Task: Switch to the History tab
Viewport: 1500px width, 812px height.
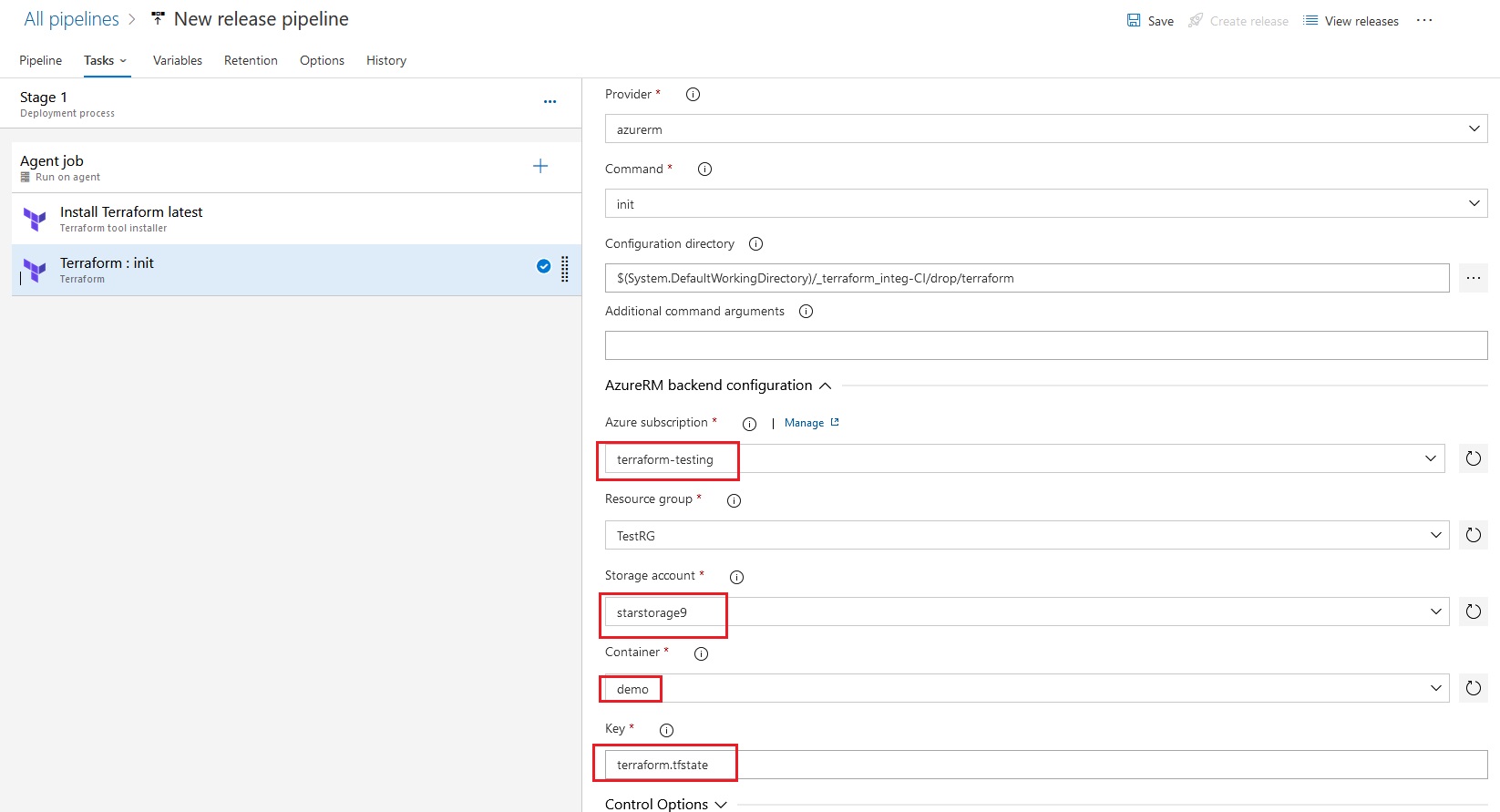Action: 386,60
